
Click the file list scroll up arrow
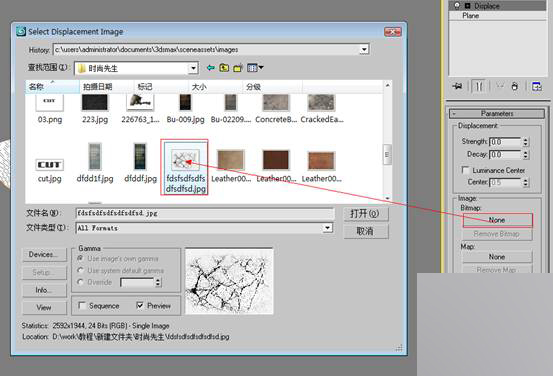click(387, 85)
